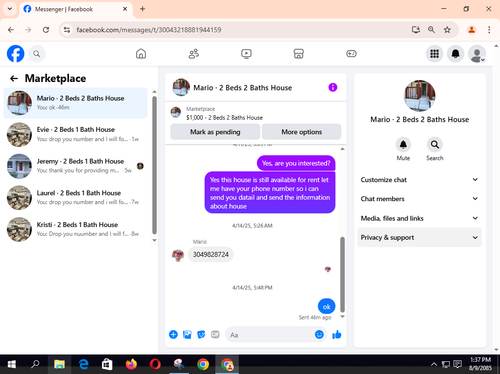Mute the conversation with Mario
The image size is (500, 374).
pos(403,145)
